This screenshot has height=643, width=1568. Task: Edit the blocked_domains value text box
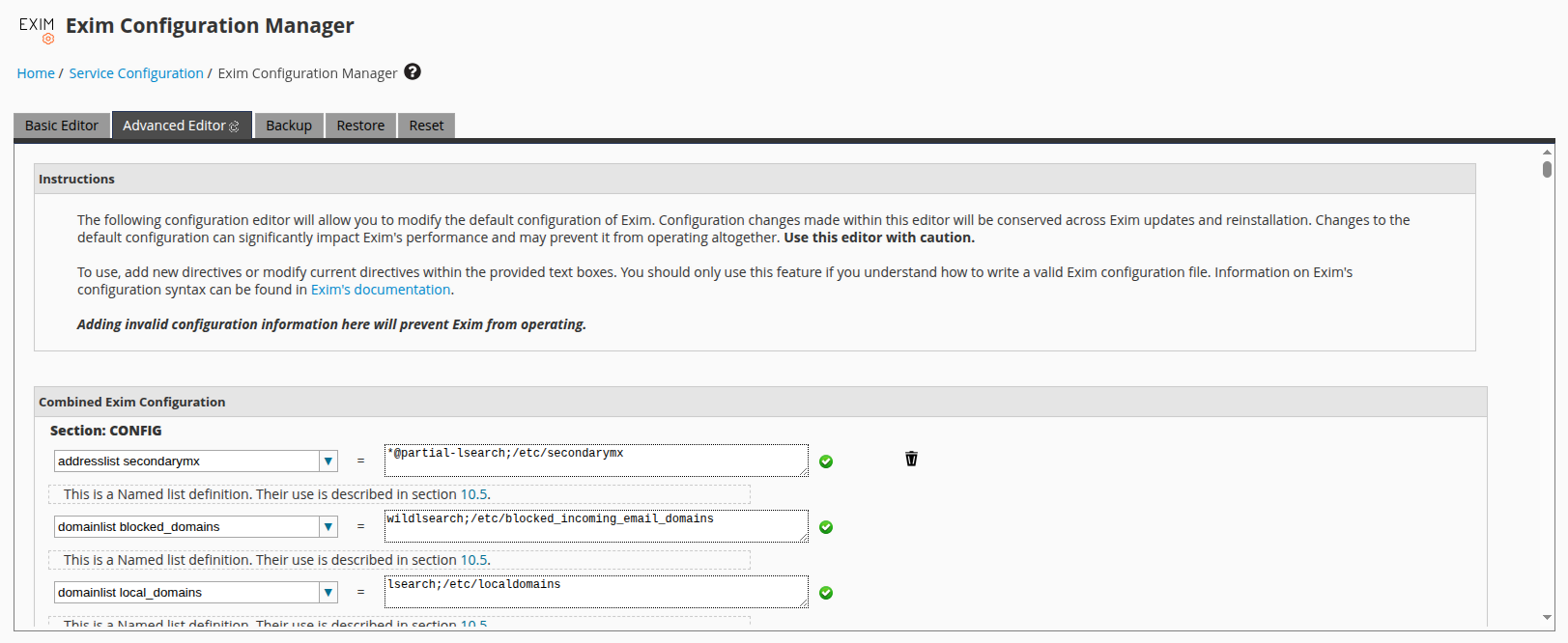[x=596, y=526]
